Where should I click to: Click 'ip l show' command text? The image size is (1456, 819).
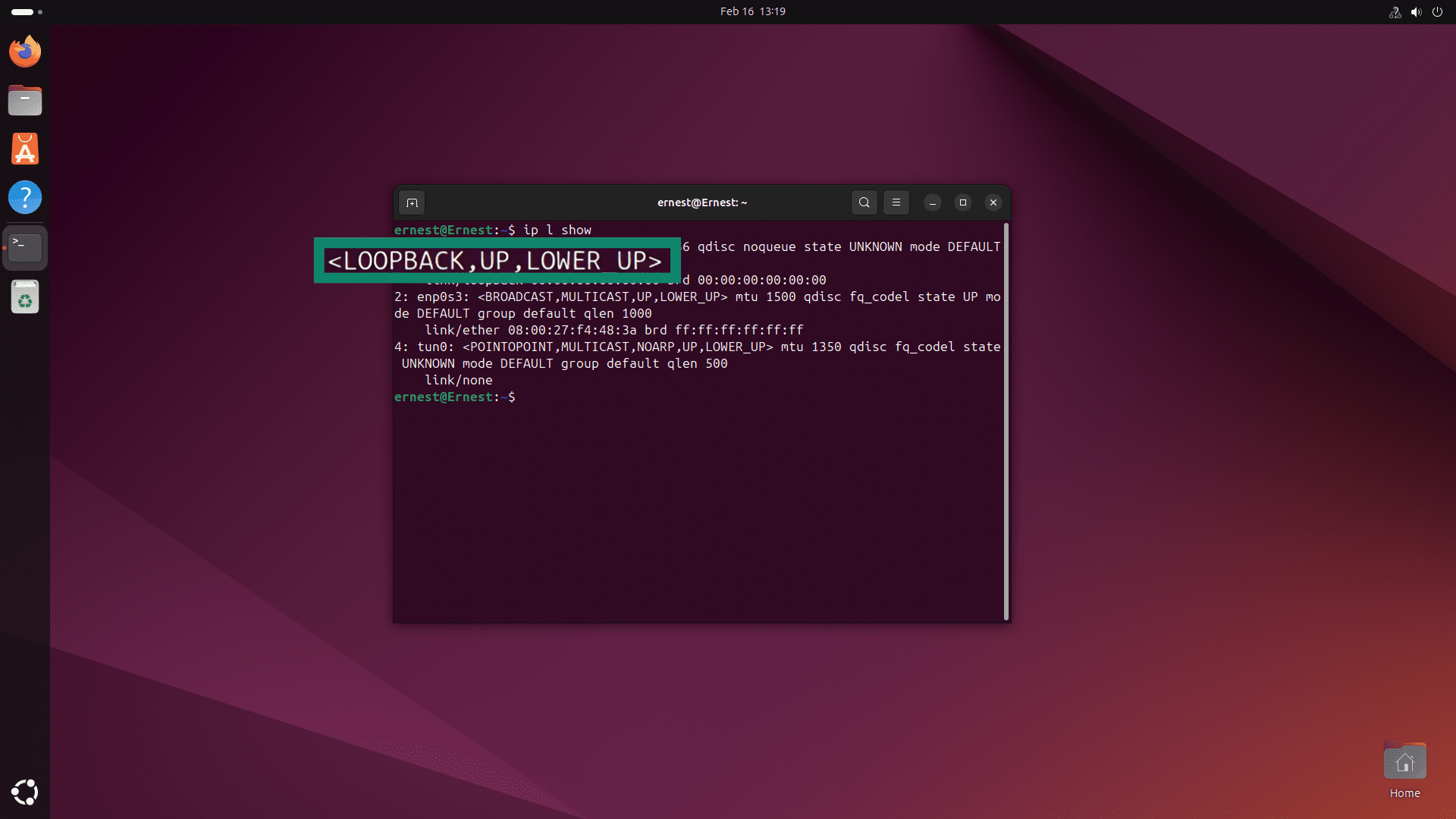557,230
